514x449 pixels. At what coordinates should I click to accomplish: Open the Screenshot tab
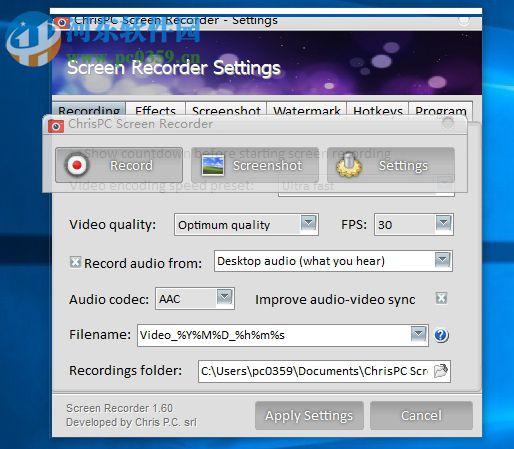click(x=226, y=110)
